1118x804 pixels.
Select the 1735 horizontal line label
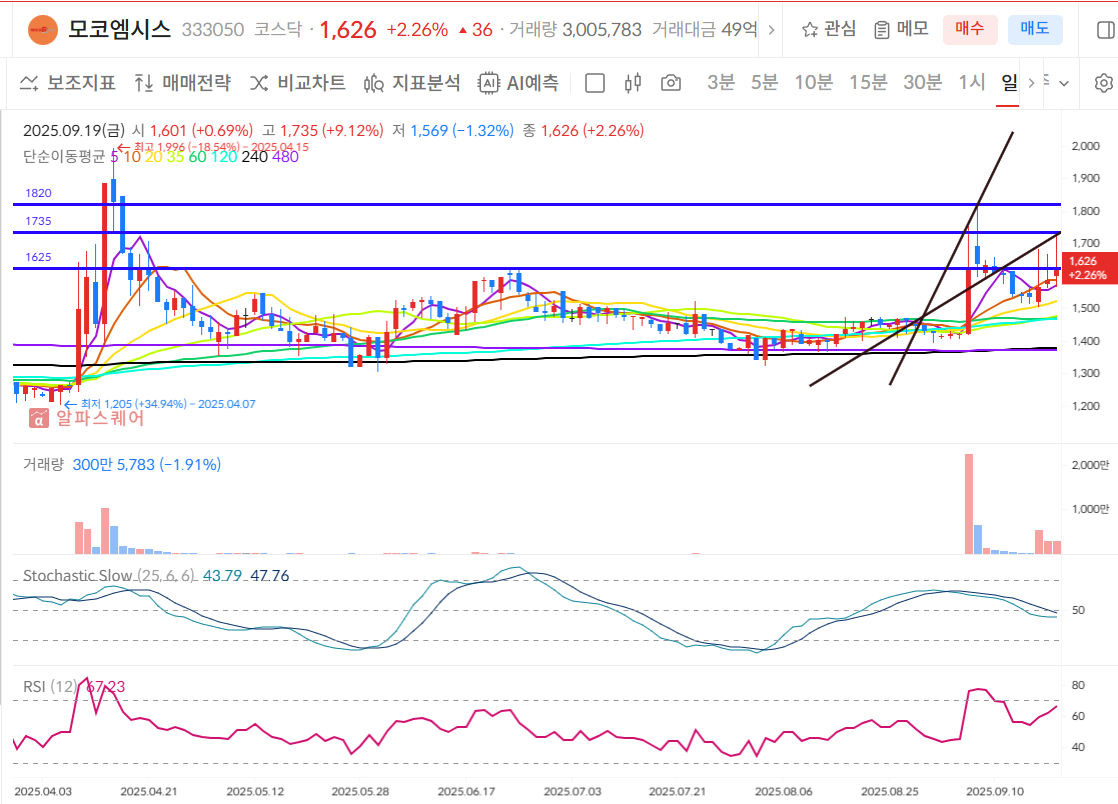point(39,221)
